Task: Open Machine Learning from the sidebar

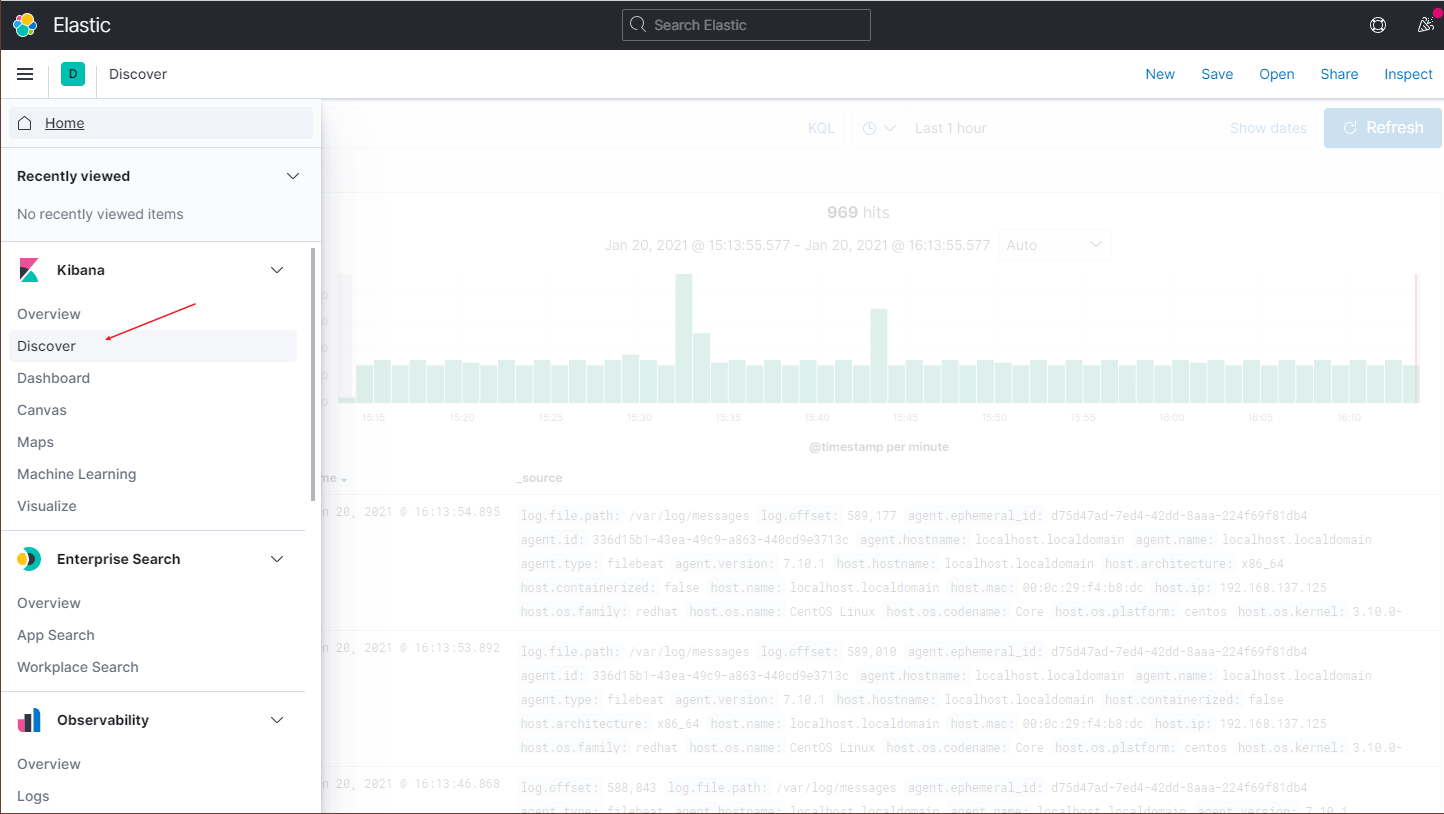Action: 77,474
